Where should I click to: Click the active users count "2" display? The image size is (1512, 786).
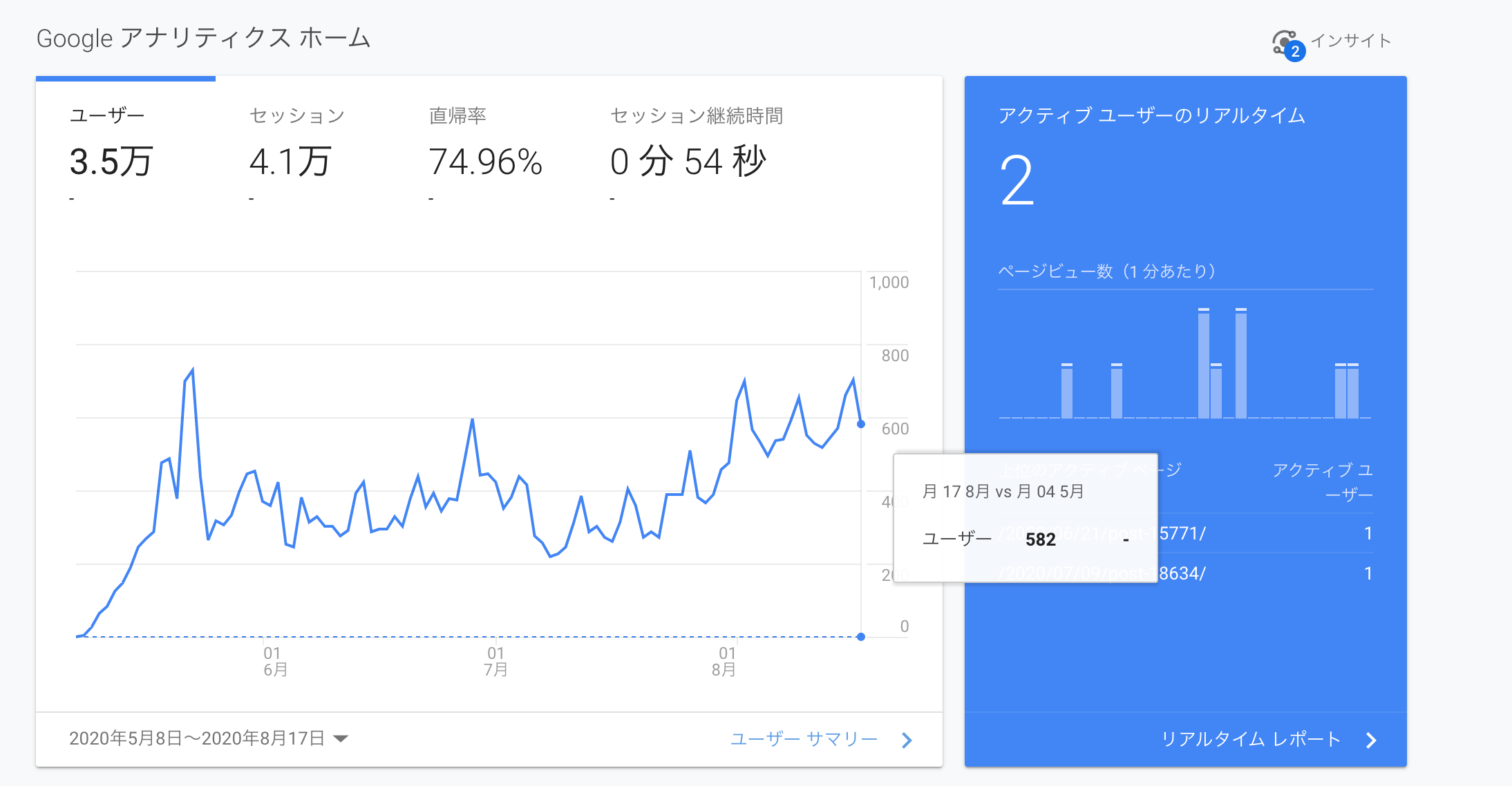point(1015,181)
